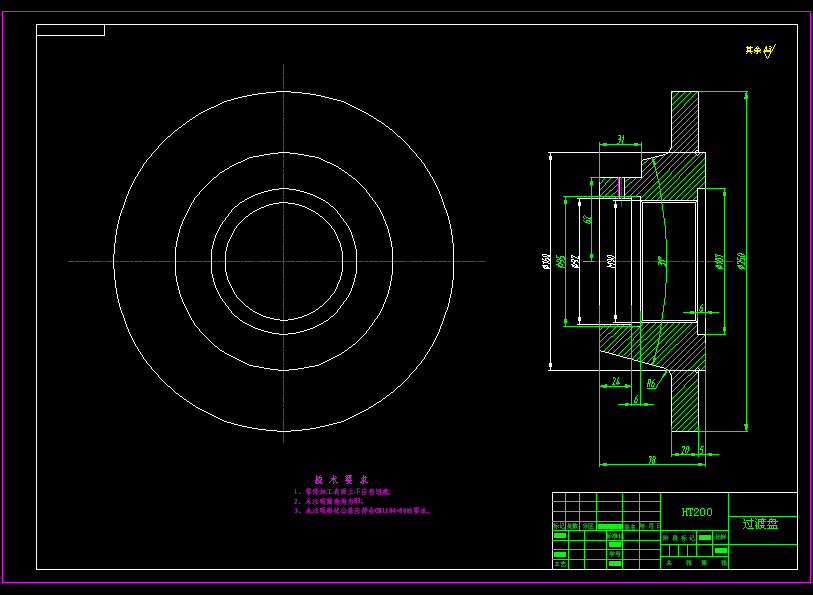Select the ø250 diameter dimension text
Image resolution: width=813 pixels, height=595 pixels.
pos(741,261)
